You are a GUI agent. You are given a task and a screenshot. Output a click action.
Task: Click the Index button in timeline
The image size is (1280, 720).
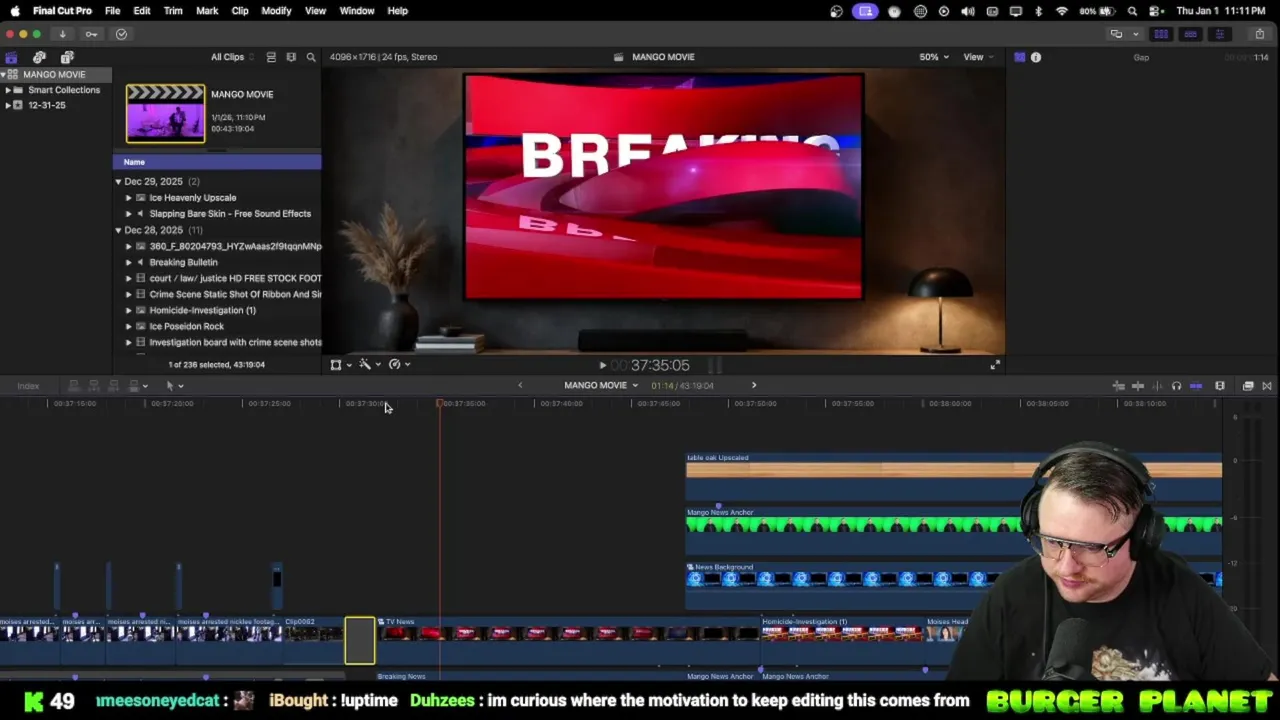(28, 386)
